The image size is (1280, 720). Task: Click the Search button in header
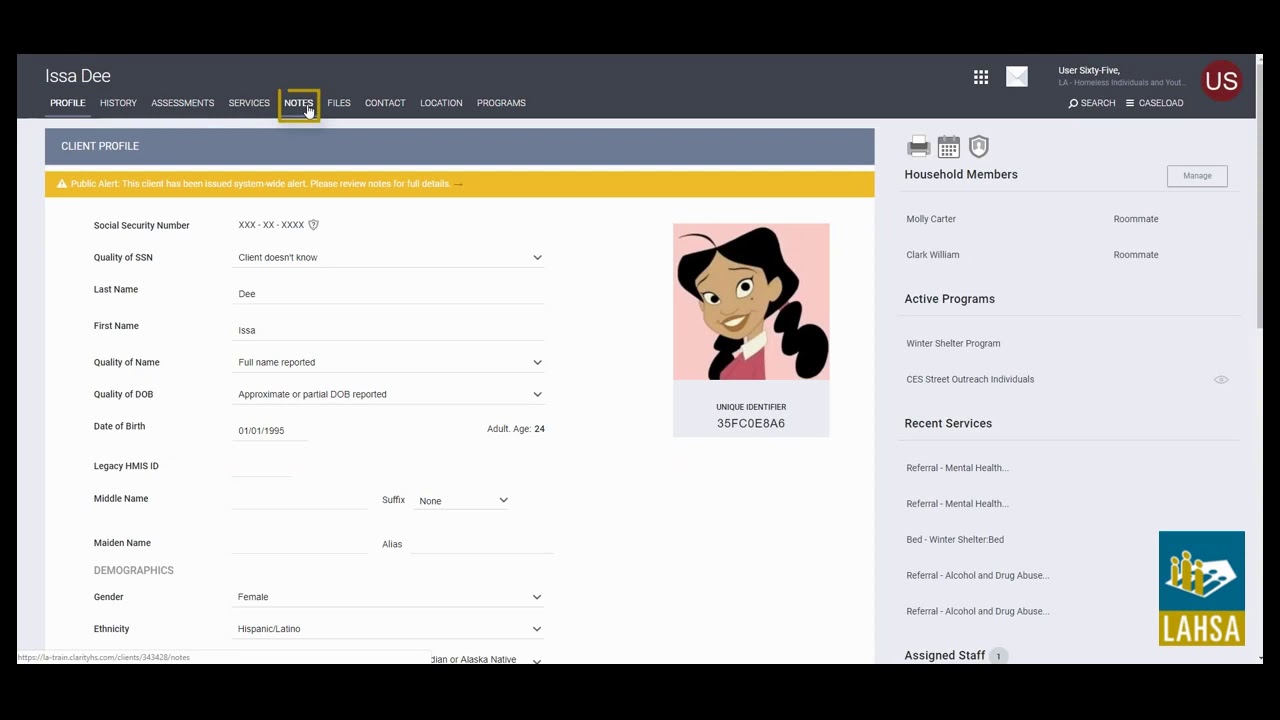pos(1092,103)
